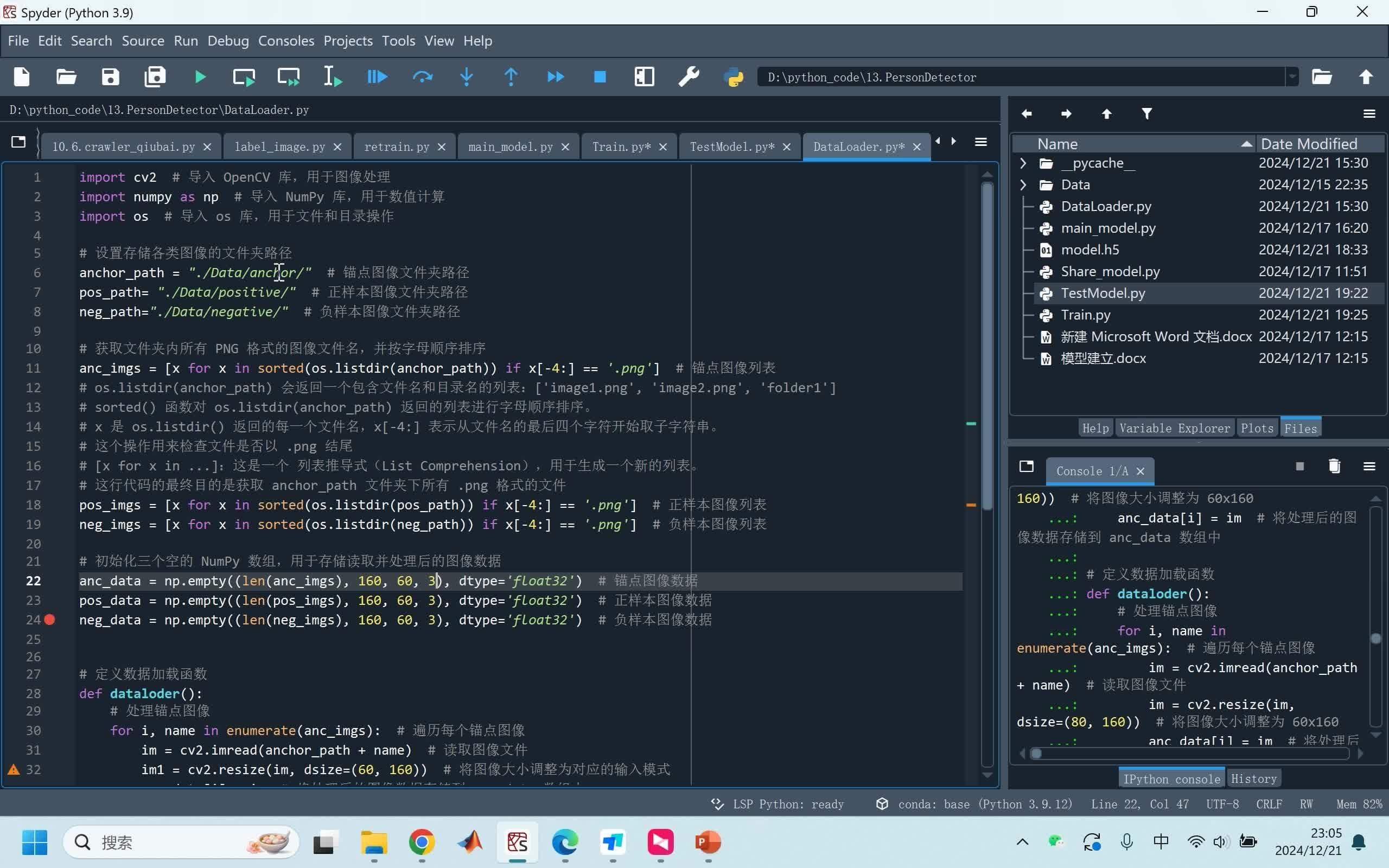Toggle file filter funnel in Files pane
The width and height of the screenshot is (1389, 868).
(x=1146, y=114)
